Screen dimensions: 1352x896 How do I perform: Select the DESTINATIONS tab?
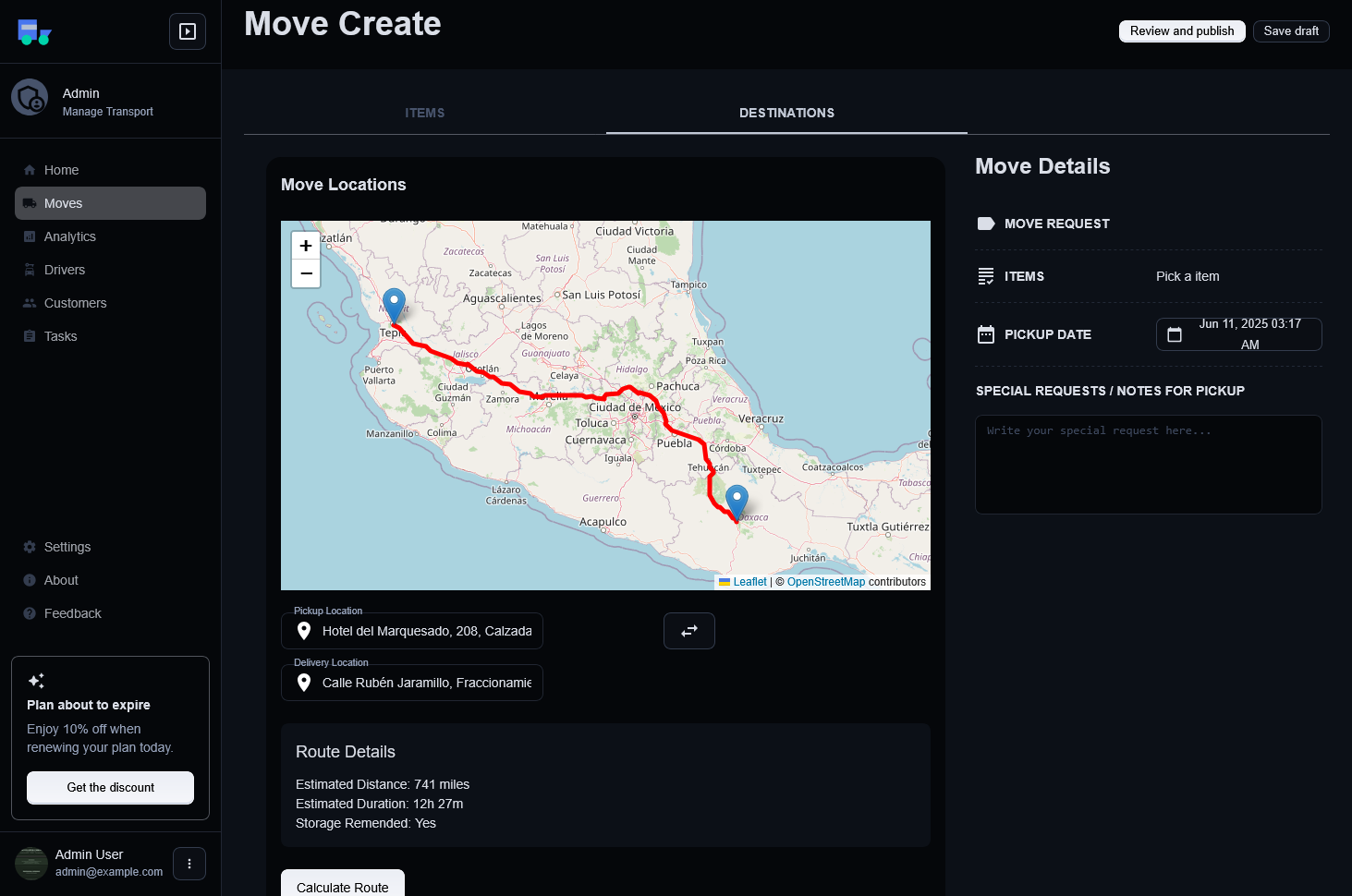(x=786, y=113)
